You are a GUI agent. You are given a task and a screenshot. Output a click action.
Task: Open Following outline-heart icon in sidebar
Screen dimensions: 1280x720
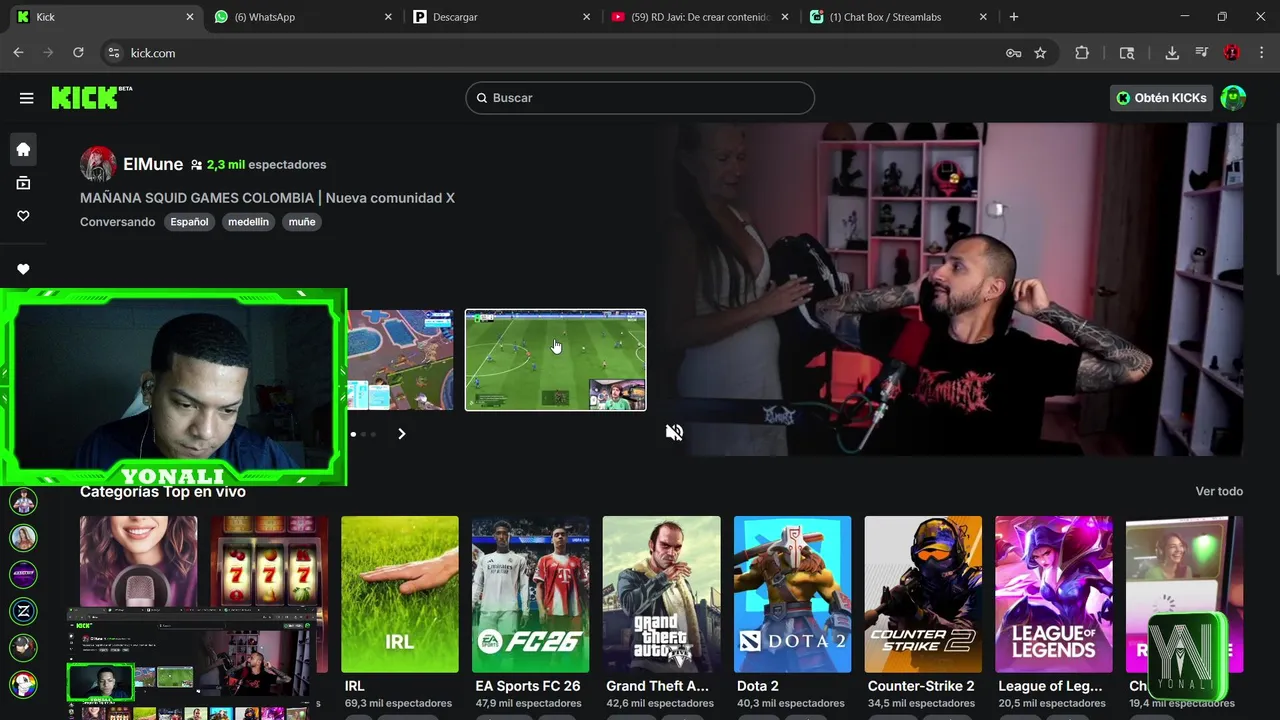coord(23,216)
